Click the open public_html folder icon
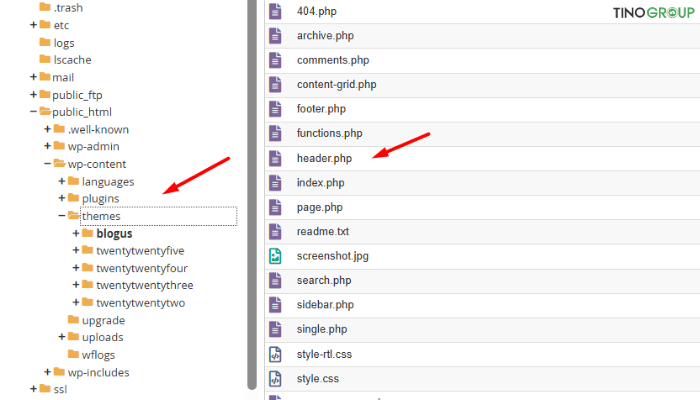The image size is (700, 400). (45, 111)
